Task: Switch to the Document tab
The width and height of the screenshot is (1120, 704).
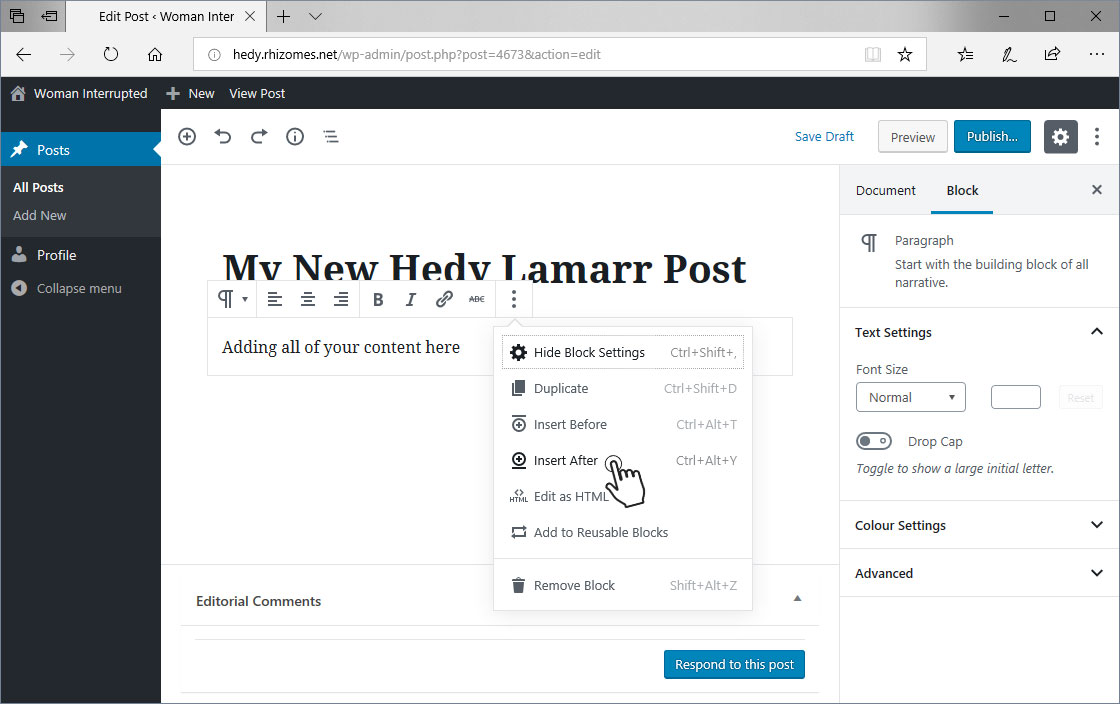Action: tap(886, 191)
